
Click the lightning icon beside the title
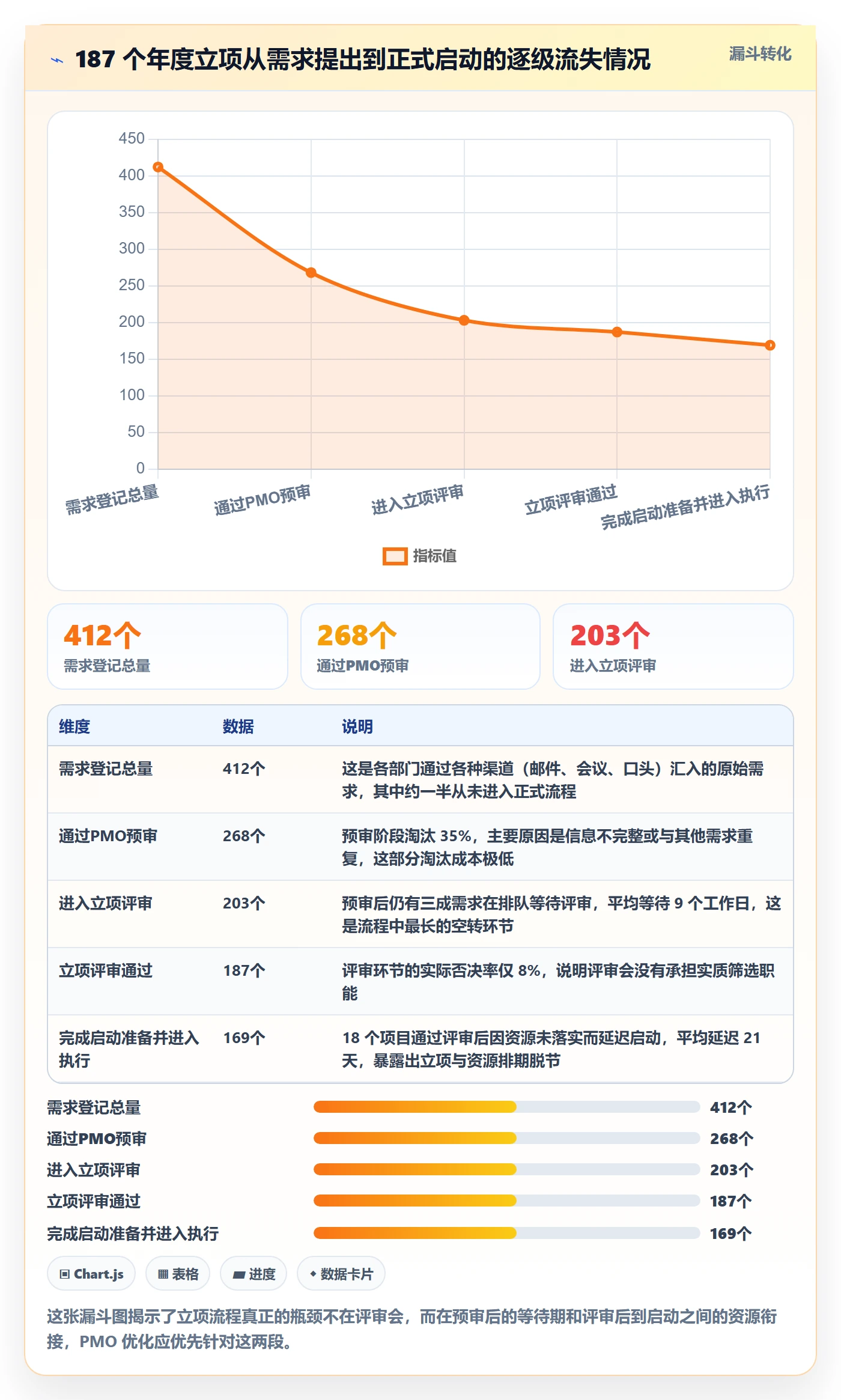tap(57, 59)
